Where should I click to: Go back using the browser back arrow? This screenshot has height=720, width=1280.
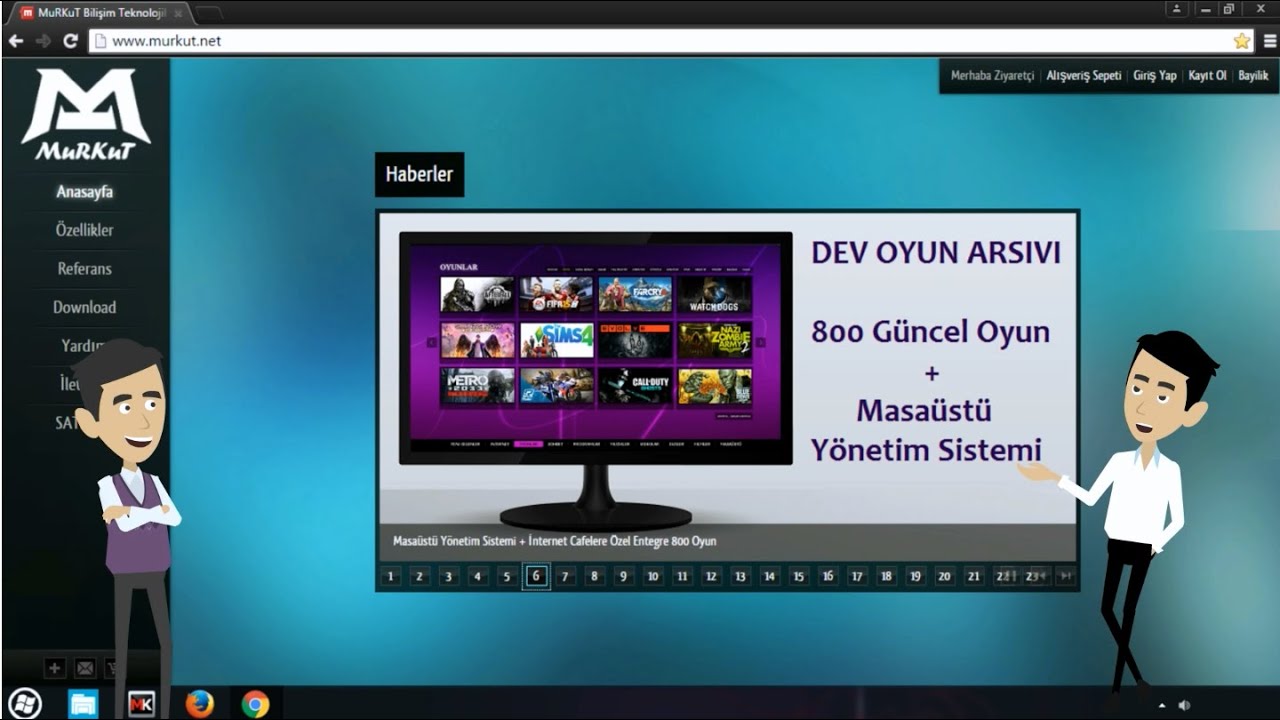pos(16,41)
